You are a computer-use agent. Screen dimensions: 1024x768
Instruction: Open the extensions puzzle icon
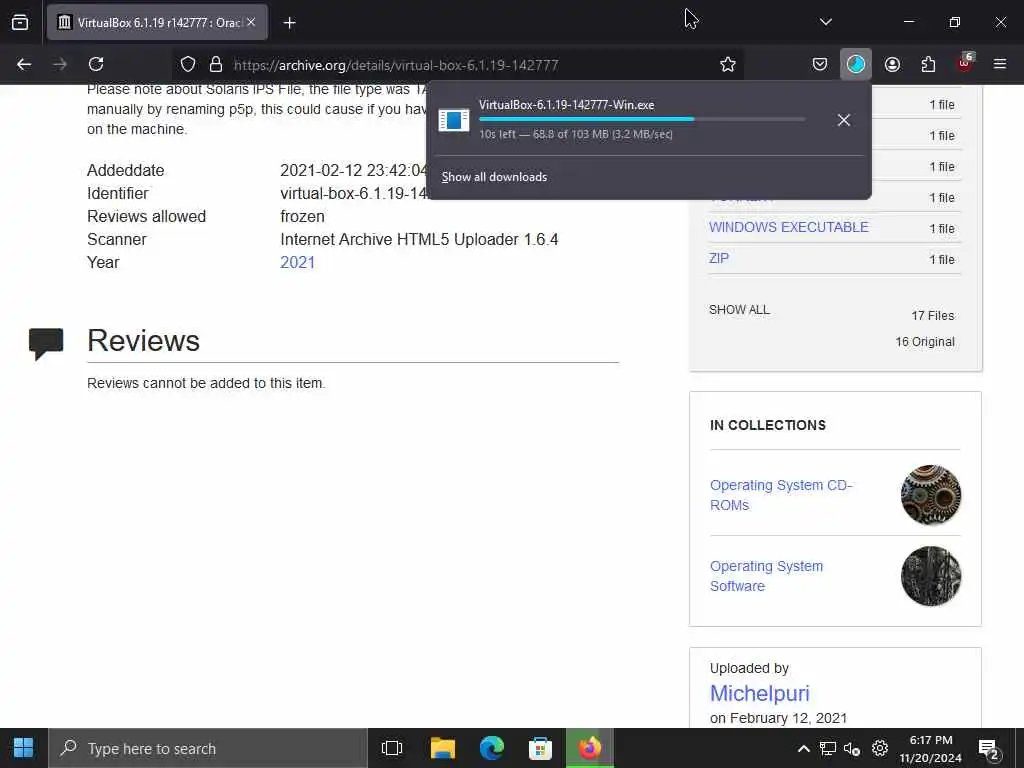pyautogui.click(x=928, y=64)
